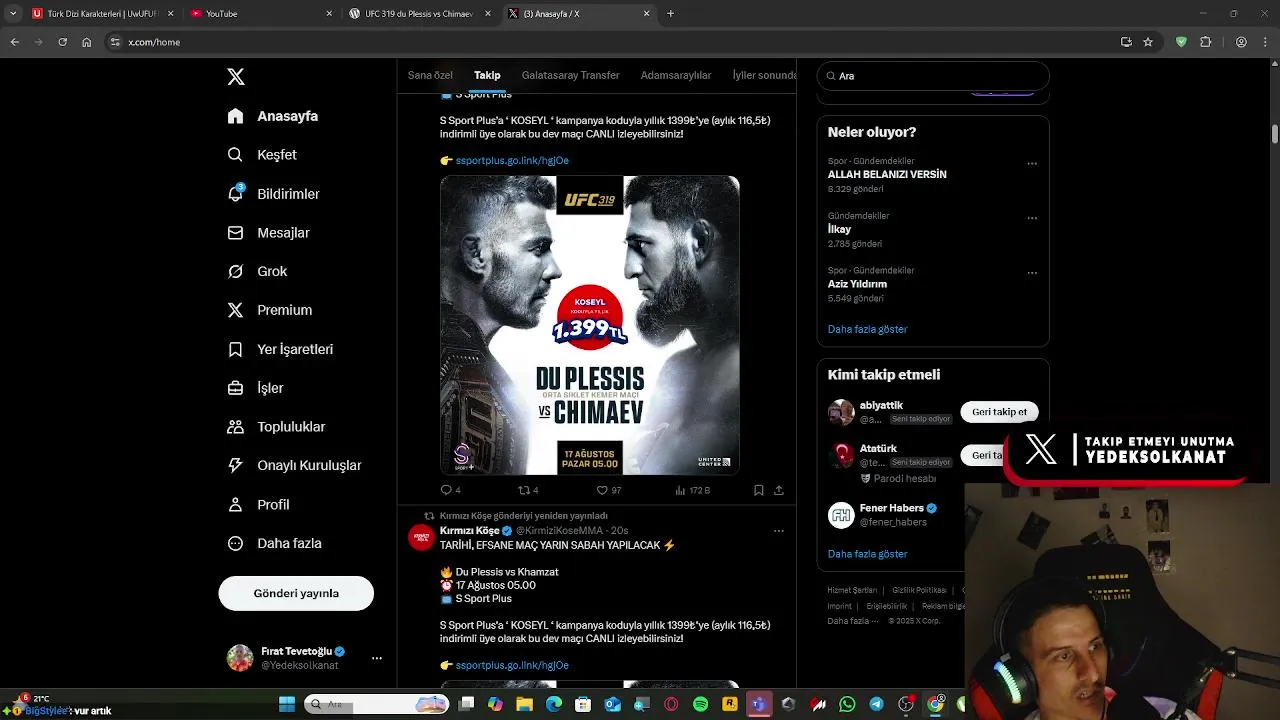This screenshot has width=1280, height=720.
Task: Open trend ALLAH BELANIZI VERSİN
Action: 887,174
